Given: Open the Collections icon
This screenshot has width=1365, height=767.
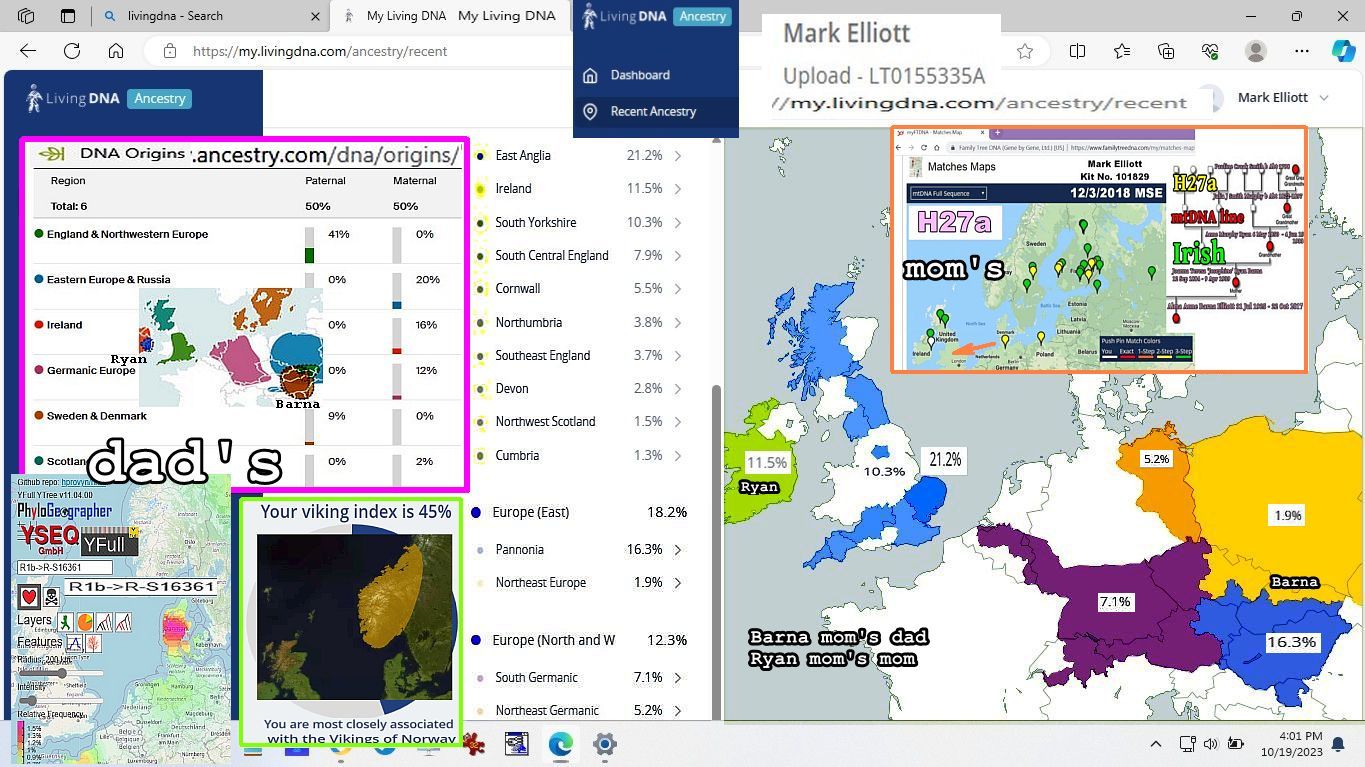Looking at the screenshot, I should pyautogui.click(x=1166, y=51).
